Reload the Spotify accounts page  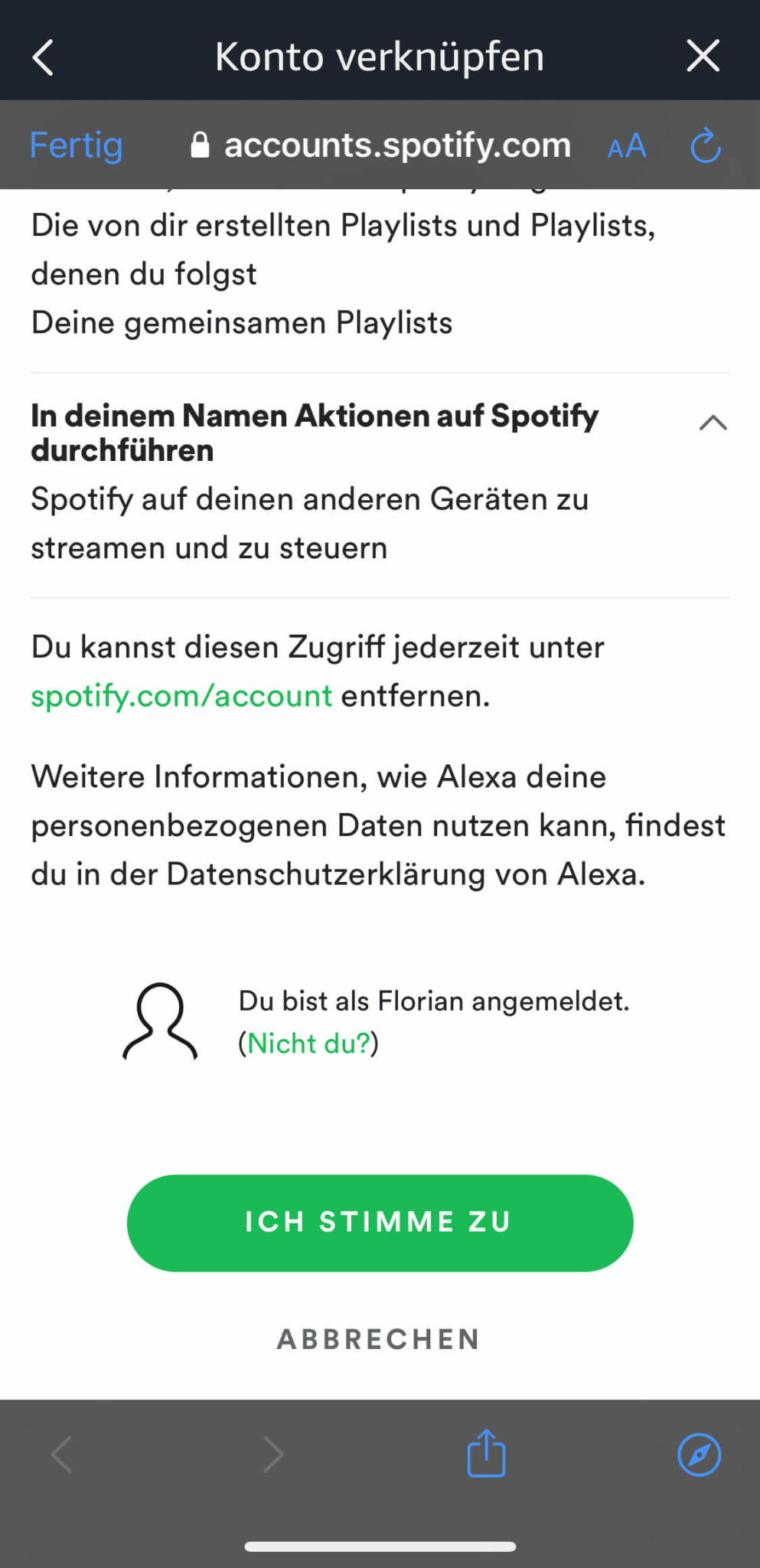(x=705, y=145)
